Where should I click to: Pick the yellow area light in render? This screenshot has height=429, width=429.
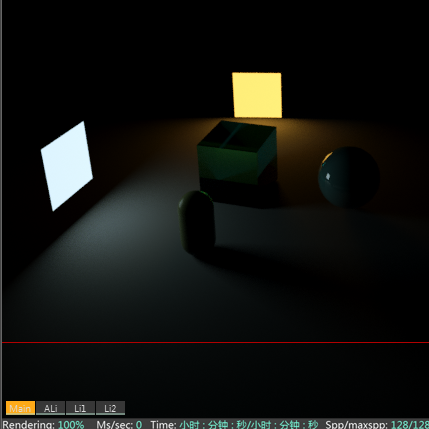pyautogui.click(x=257, y=95)
